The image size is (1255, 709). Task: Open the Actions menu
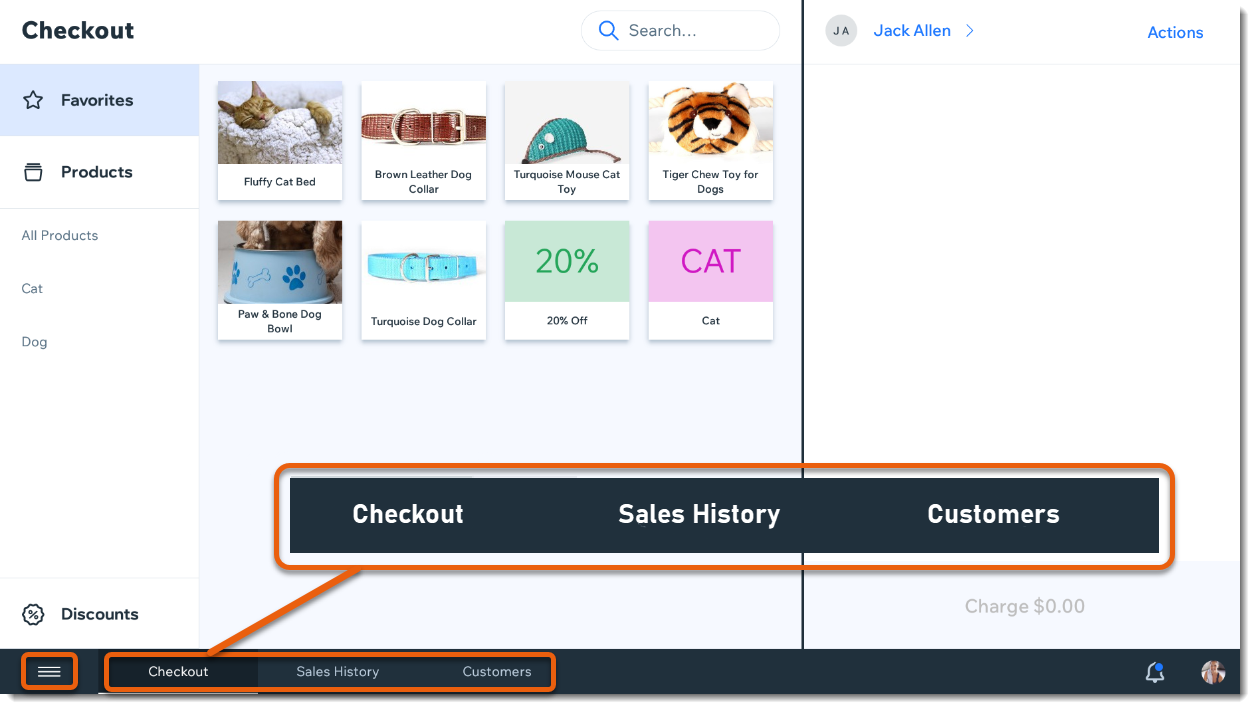[1175, 32]
